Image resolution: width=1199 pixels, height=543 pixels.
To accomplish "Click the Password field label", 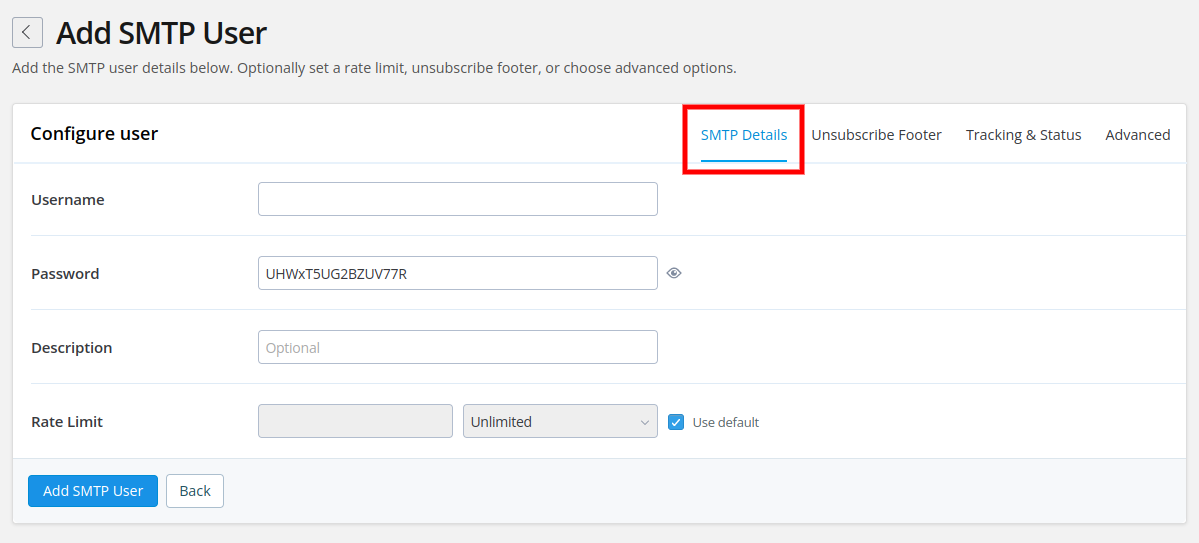I will (65, 274).
